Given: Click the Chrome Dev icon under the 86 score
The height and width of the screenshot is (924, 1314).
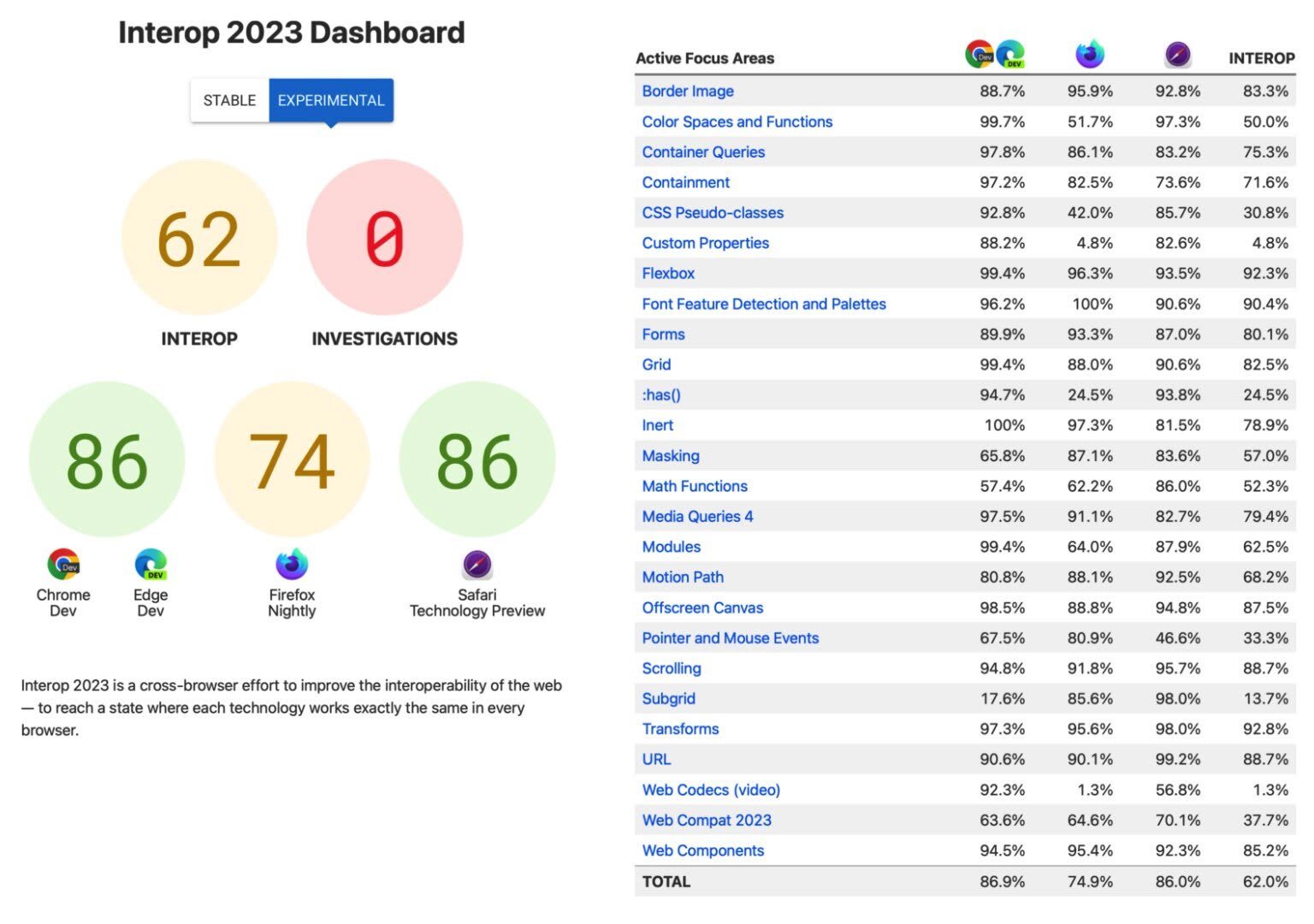Looking at the screenshot, I should coord(63,565).
